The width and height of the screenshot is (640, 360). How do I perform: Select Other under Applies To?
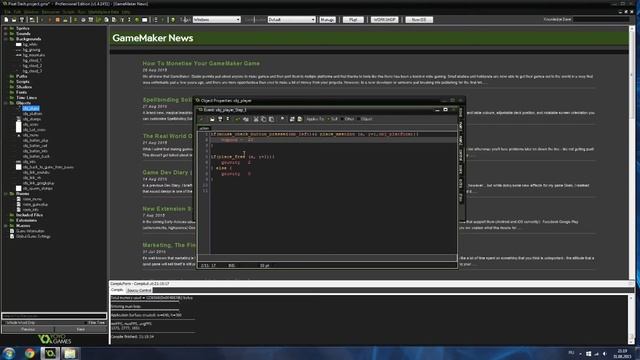click(x=347, y=119)
